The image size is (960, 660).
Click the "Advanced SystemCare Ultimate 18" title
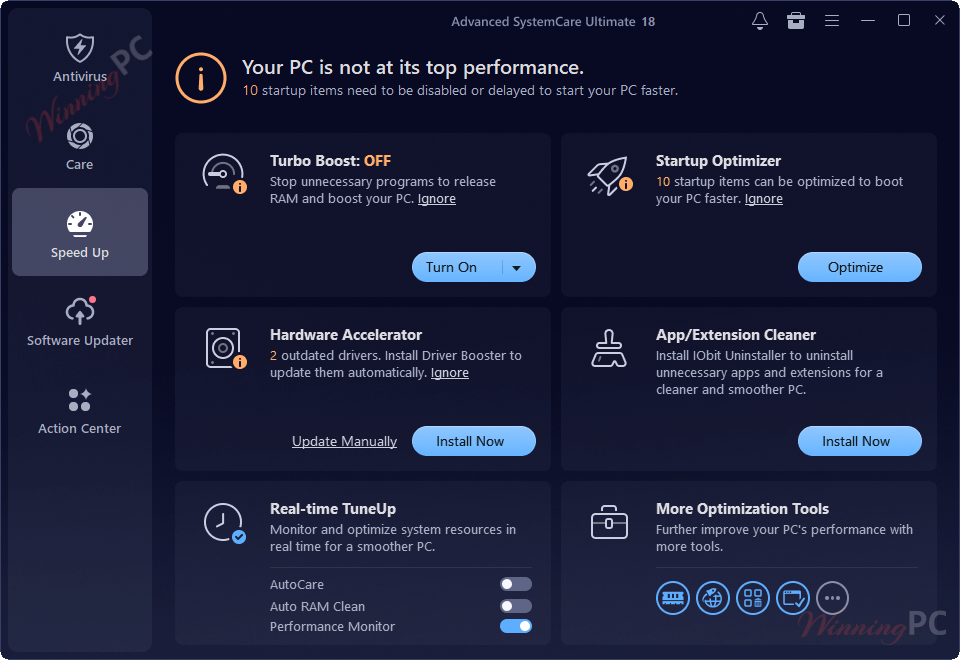(x=553, y=21)
